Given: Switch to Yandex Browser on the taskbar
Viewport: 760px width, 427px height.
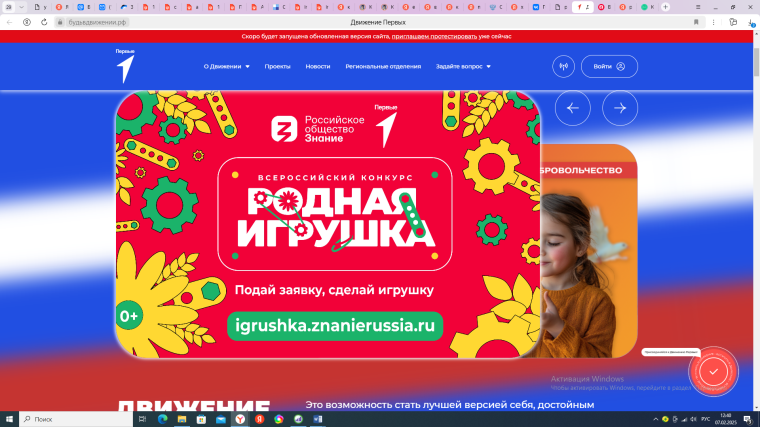Looking at the screenshot, I should click(x=240, y=419).
